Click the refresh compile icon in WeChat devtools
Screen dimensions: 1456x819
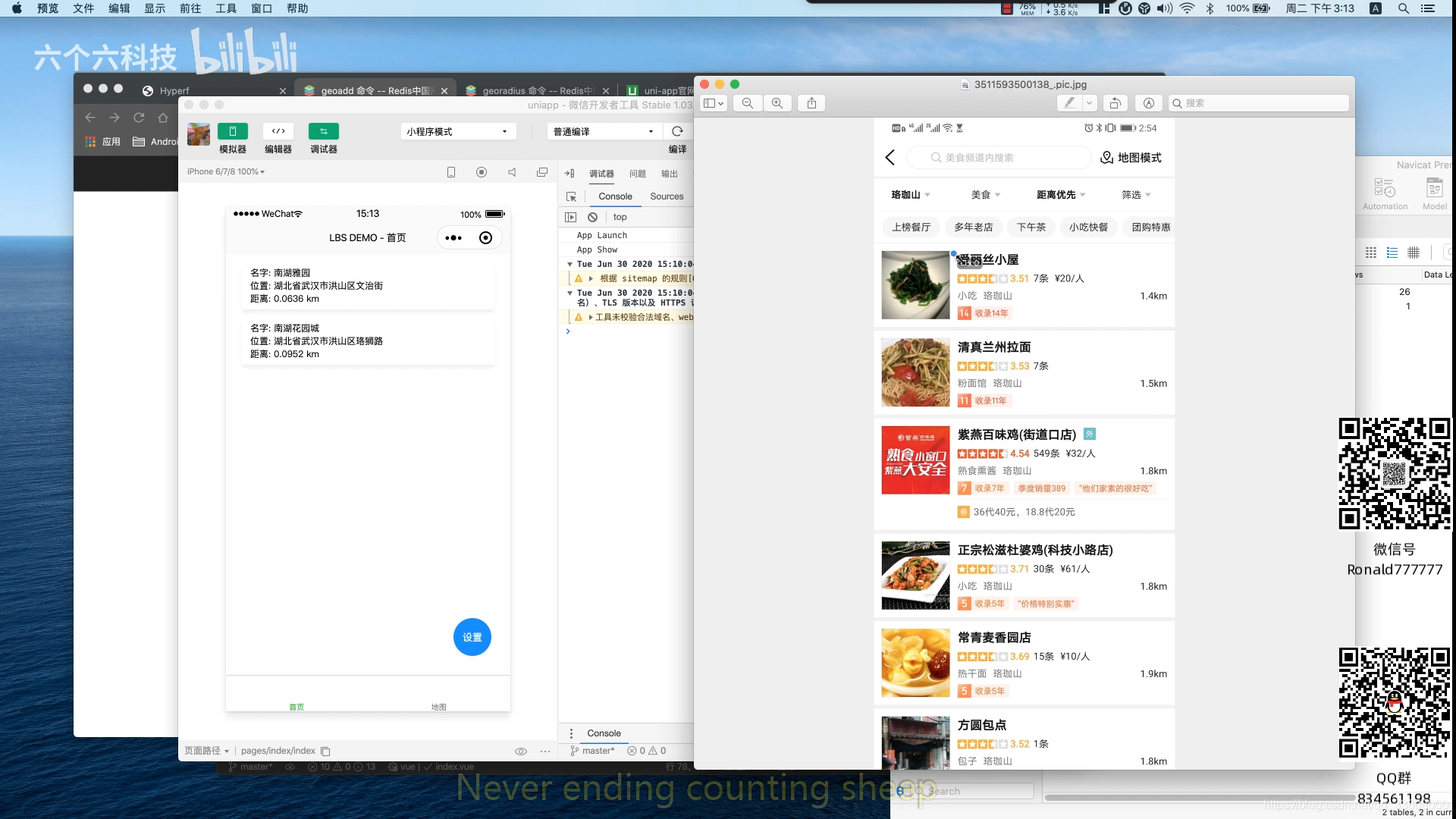(x=677, y=131)
